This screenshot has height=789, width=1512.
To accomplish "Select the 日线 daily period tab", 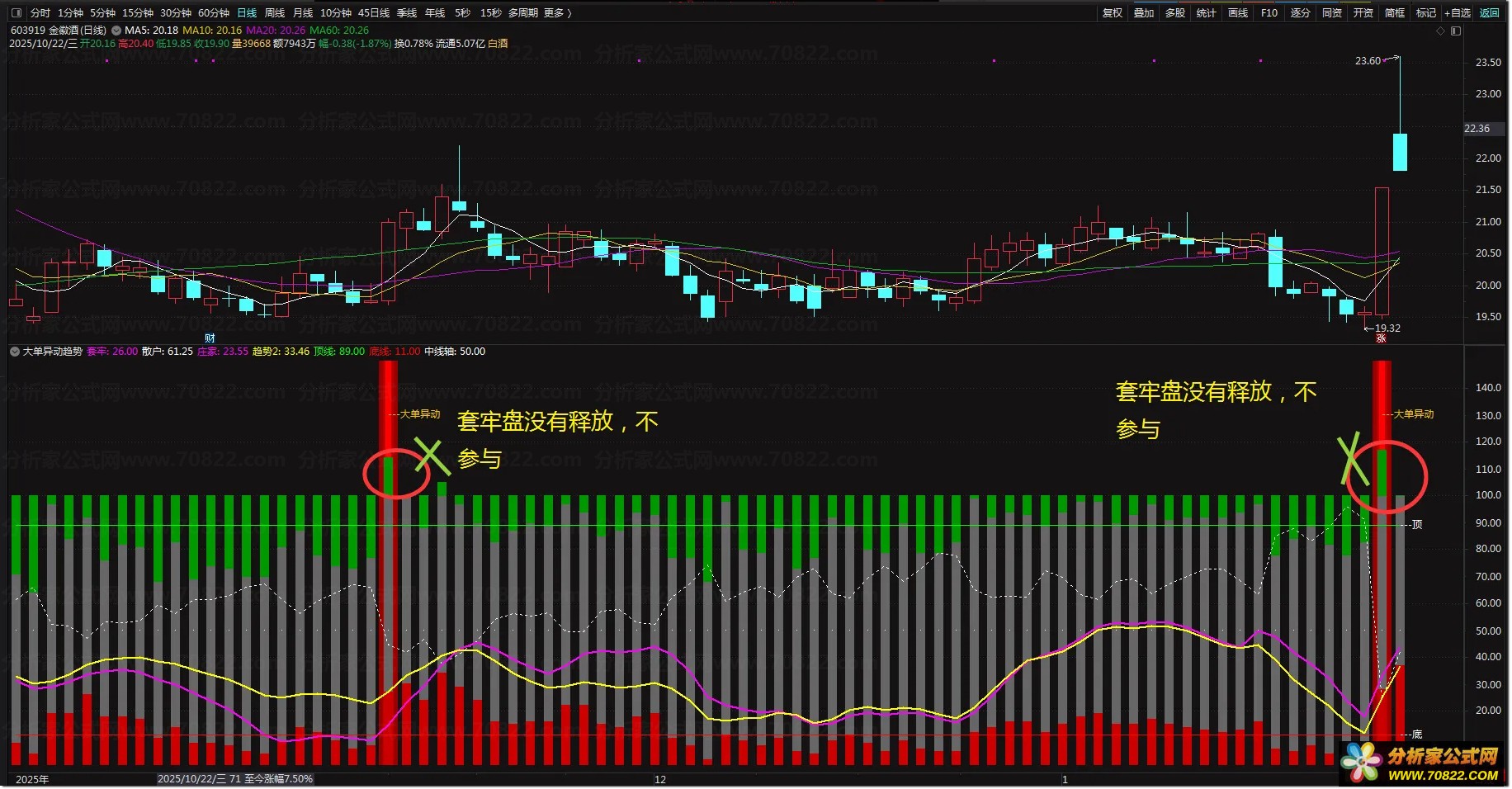I will (247, 13).
